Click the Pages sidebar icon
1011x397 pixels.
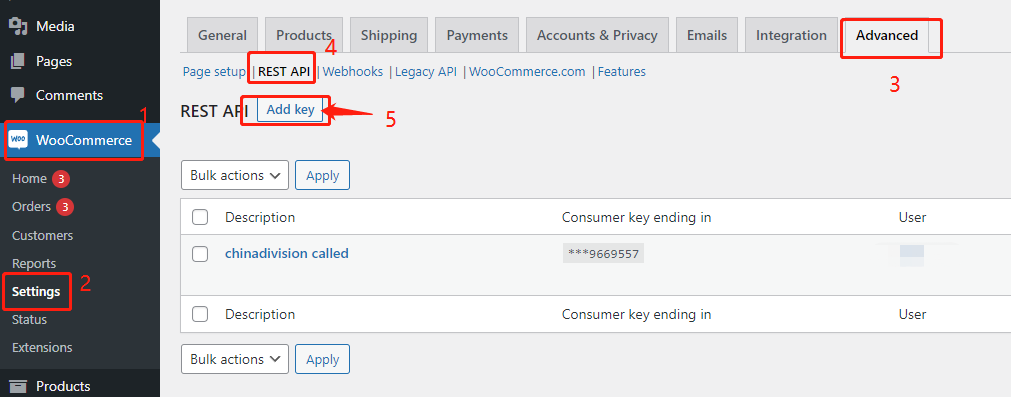[19, 61]
